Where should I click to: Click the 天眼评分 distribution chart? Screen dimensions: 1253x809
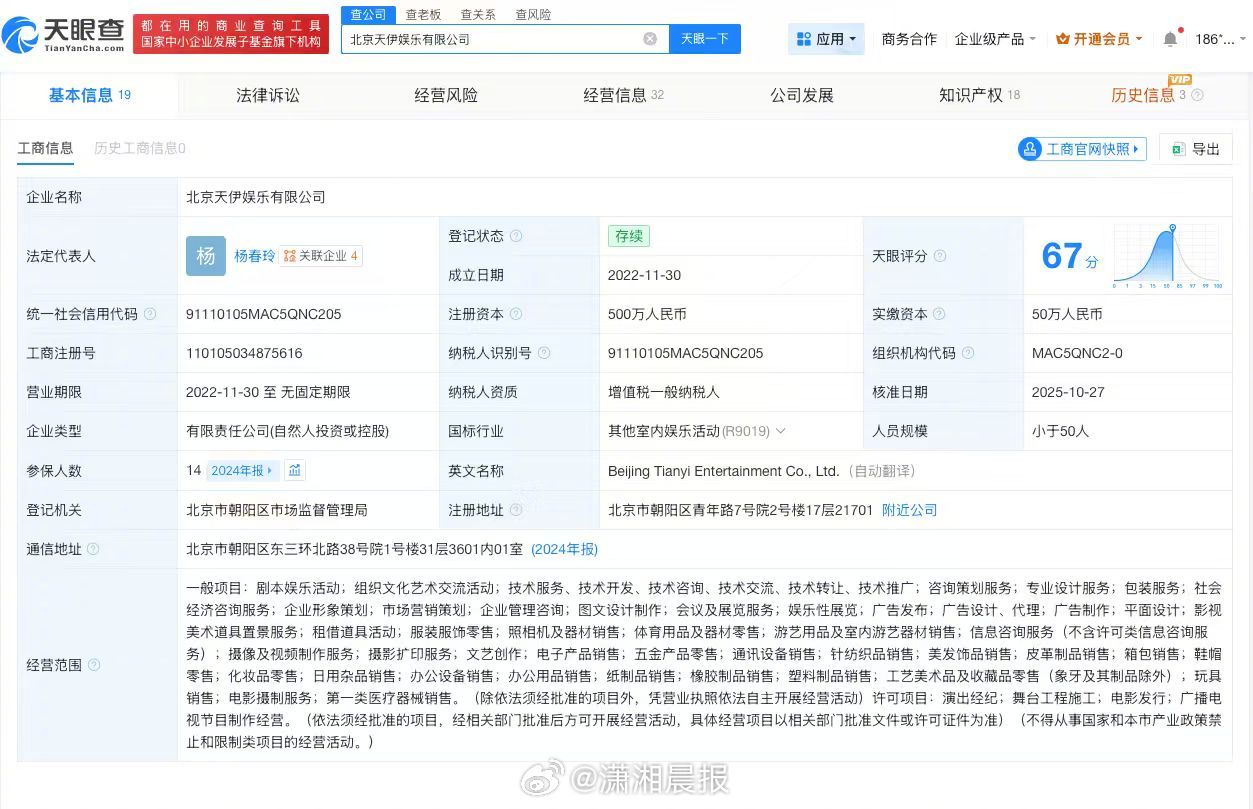[x=1168, y=256]
